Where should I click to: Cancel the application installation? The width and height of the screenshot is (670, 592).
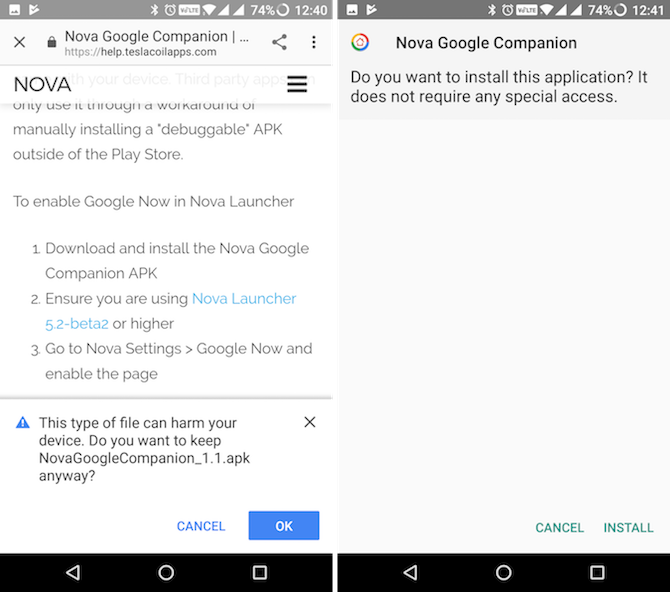[559, 527]
